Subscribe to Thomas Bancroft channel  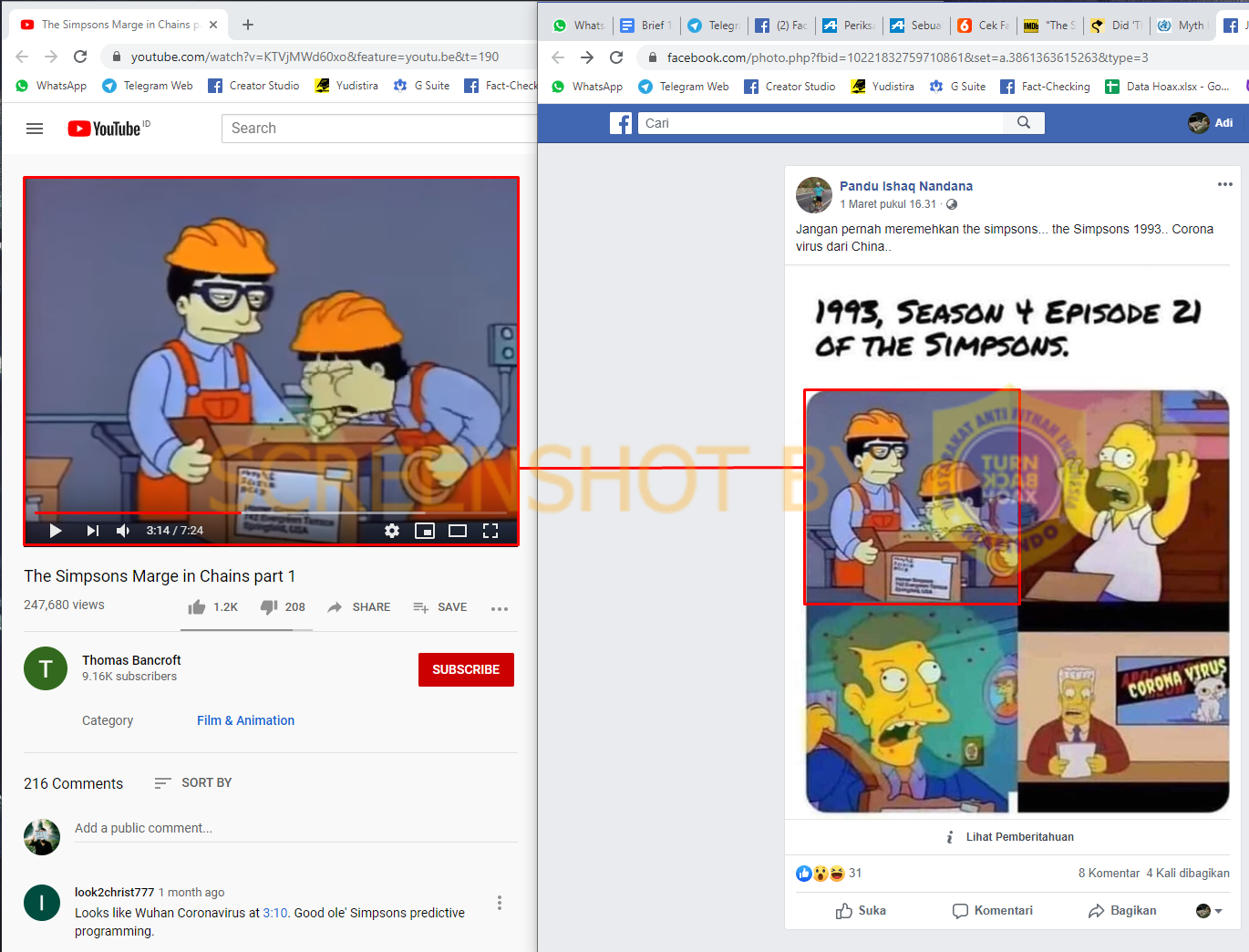466,669
